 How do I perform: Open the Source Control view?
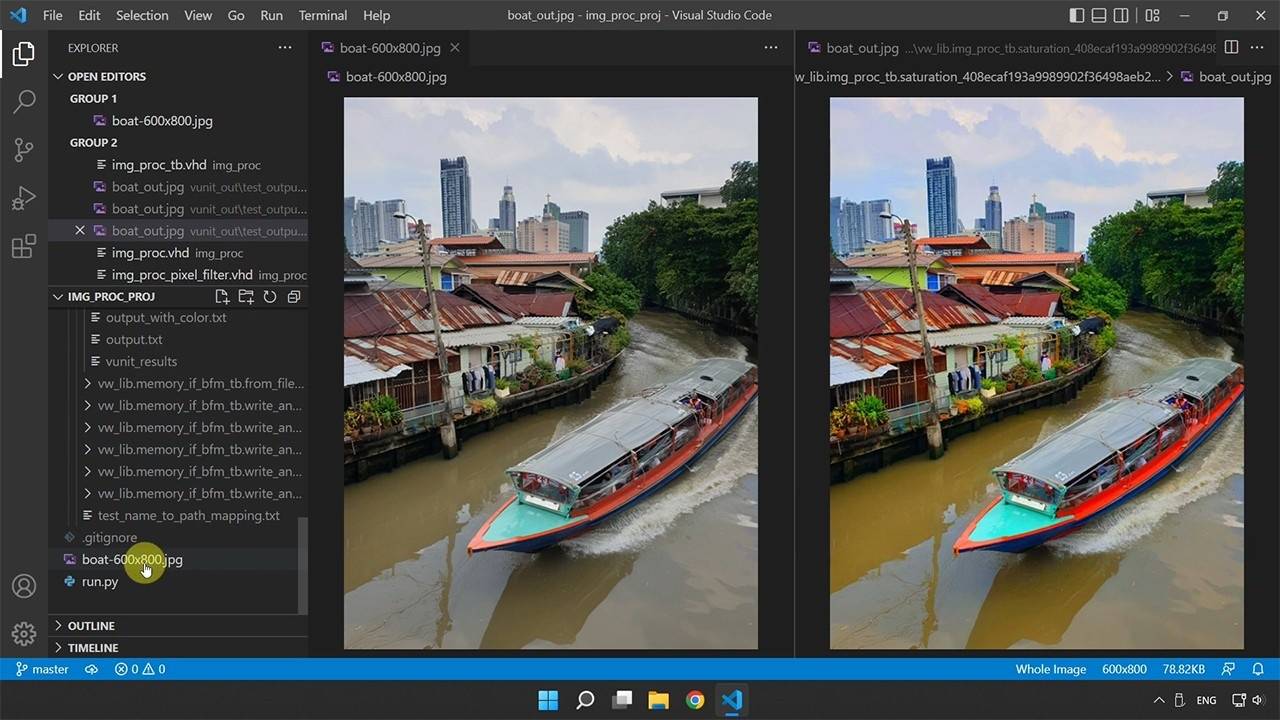pyautogui.click(x=24, y=150)
